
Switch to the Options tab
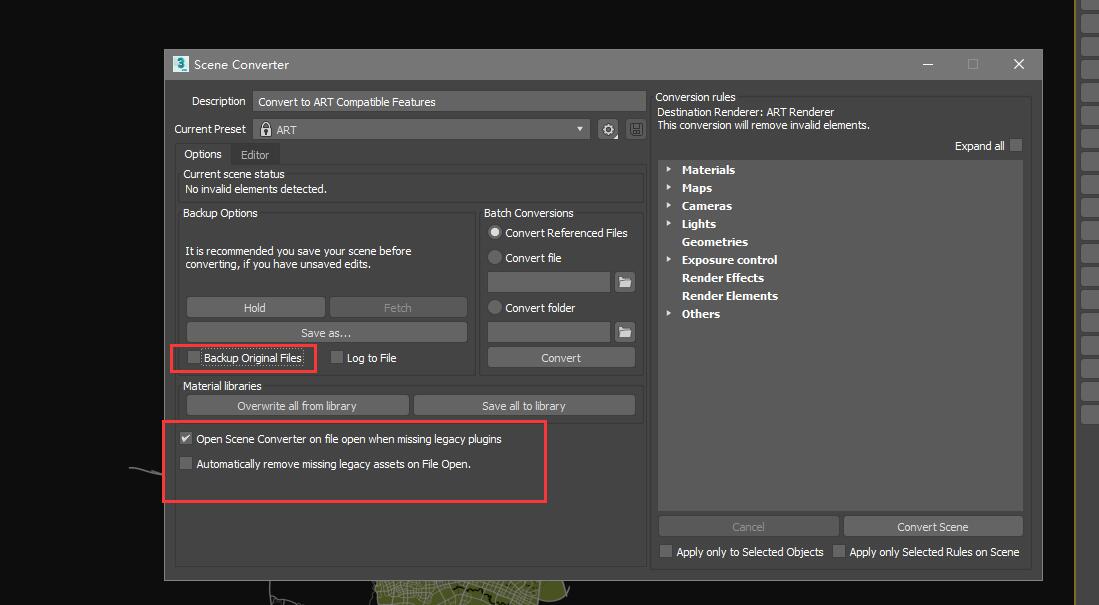pos(203,154)
